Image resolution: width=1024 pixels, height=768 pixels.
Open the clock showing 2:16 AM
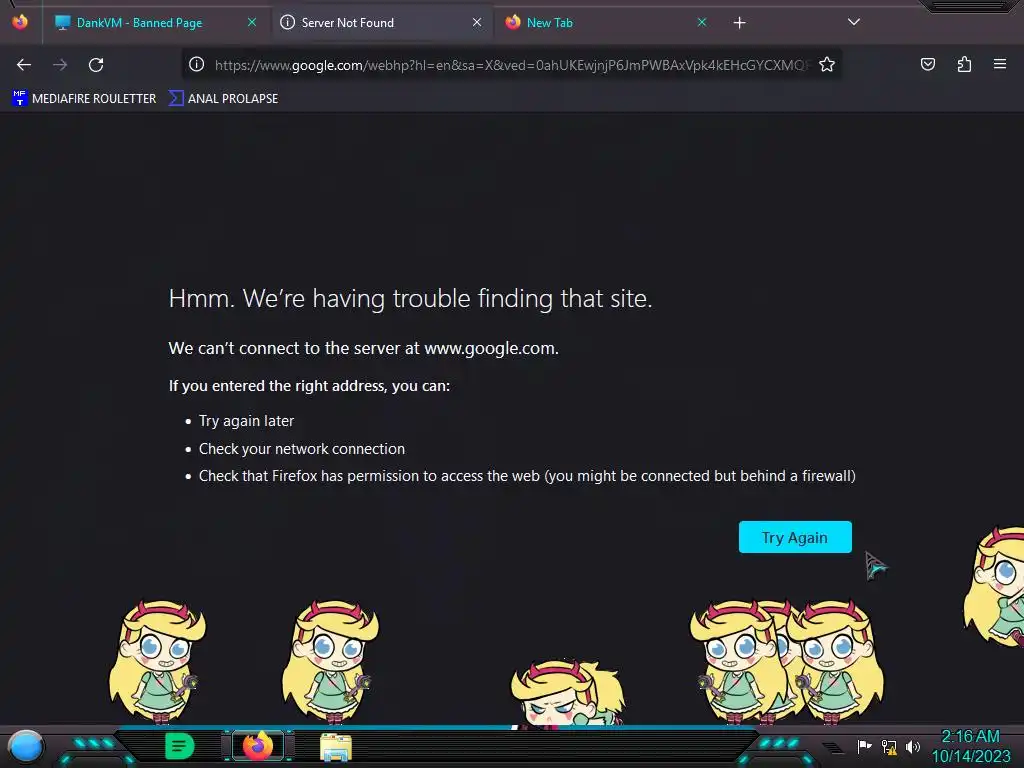[x=970, y=746]
